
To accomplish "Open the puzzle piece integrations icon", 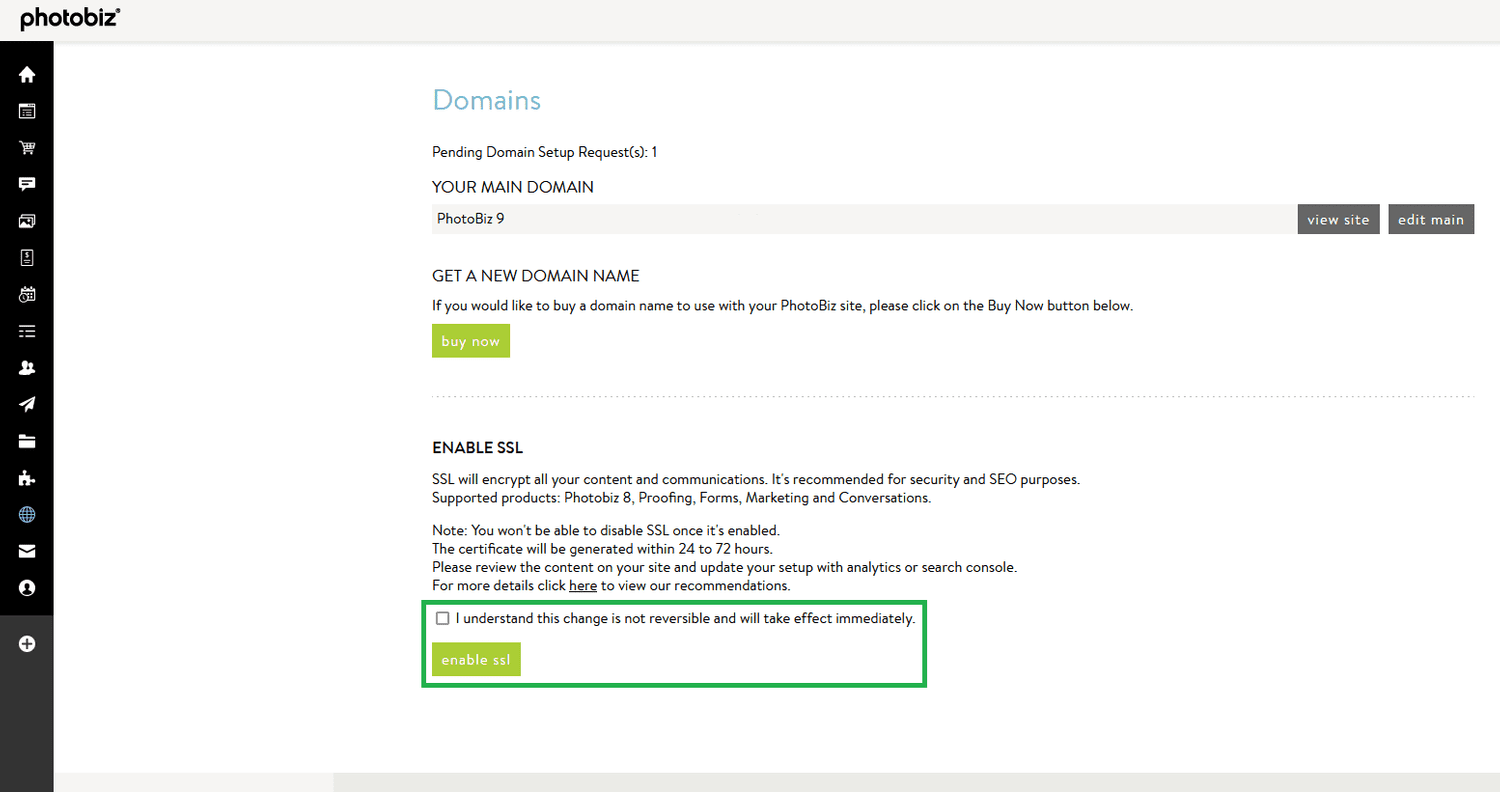I will (x=26, y=478).
